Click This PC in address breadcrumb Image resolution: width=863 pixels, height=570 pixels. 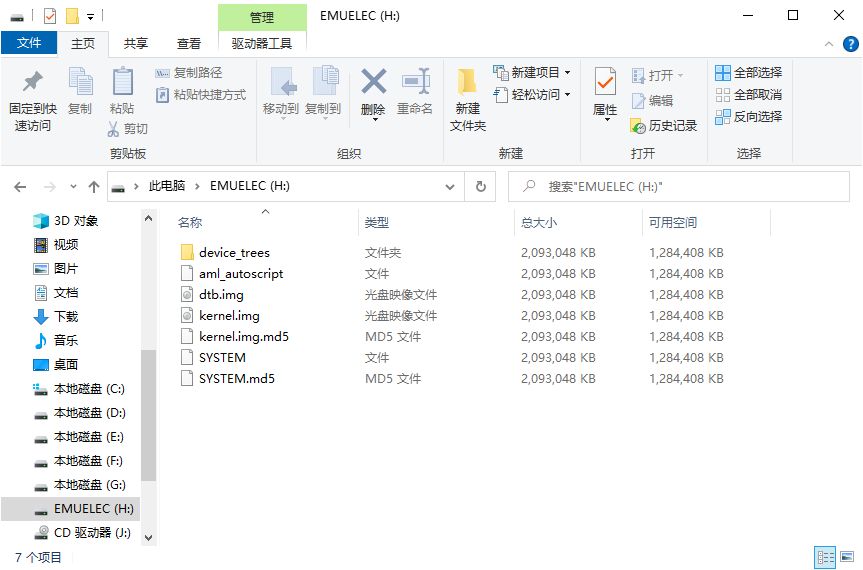(x=167, y=186)
